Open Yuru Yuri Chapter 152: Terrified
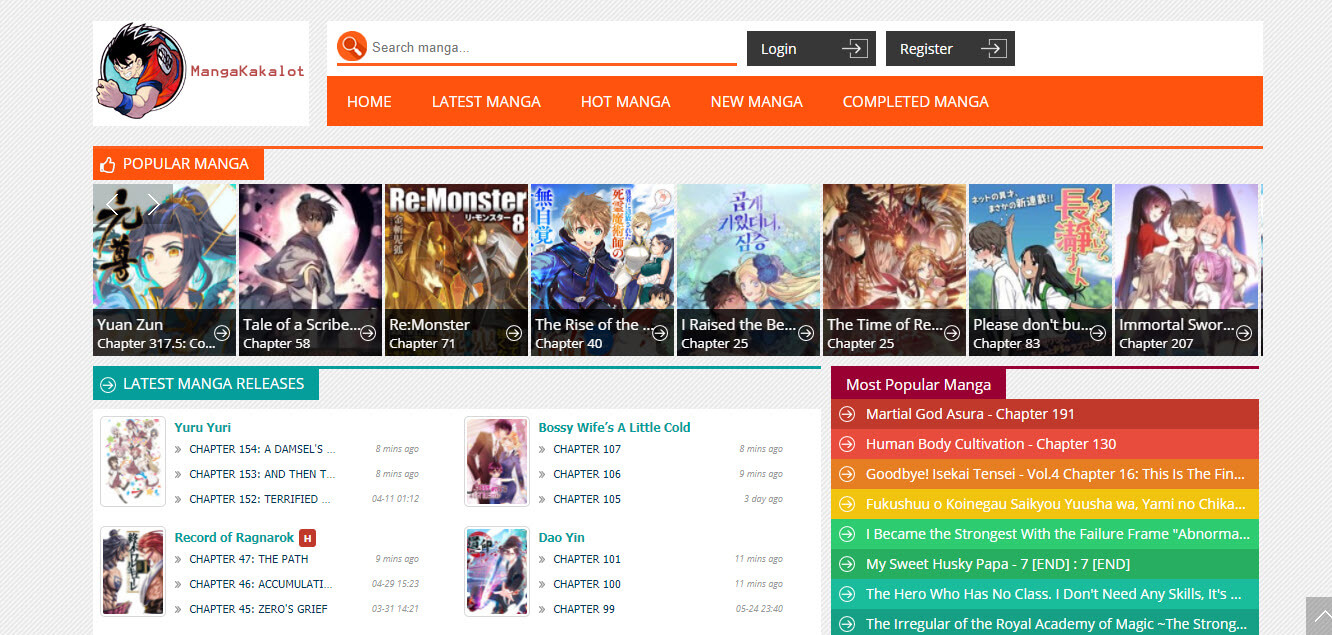Viewport: 1332px width, 635px height. 260,499
